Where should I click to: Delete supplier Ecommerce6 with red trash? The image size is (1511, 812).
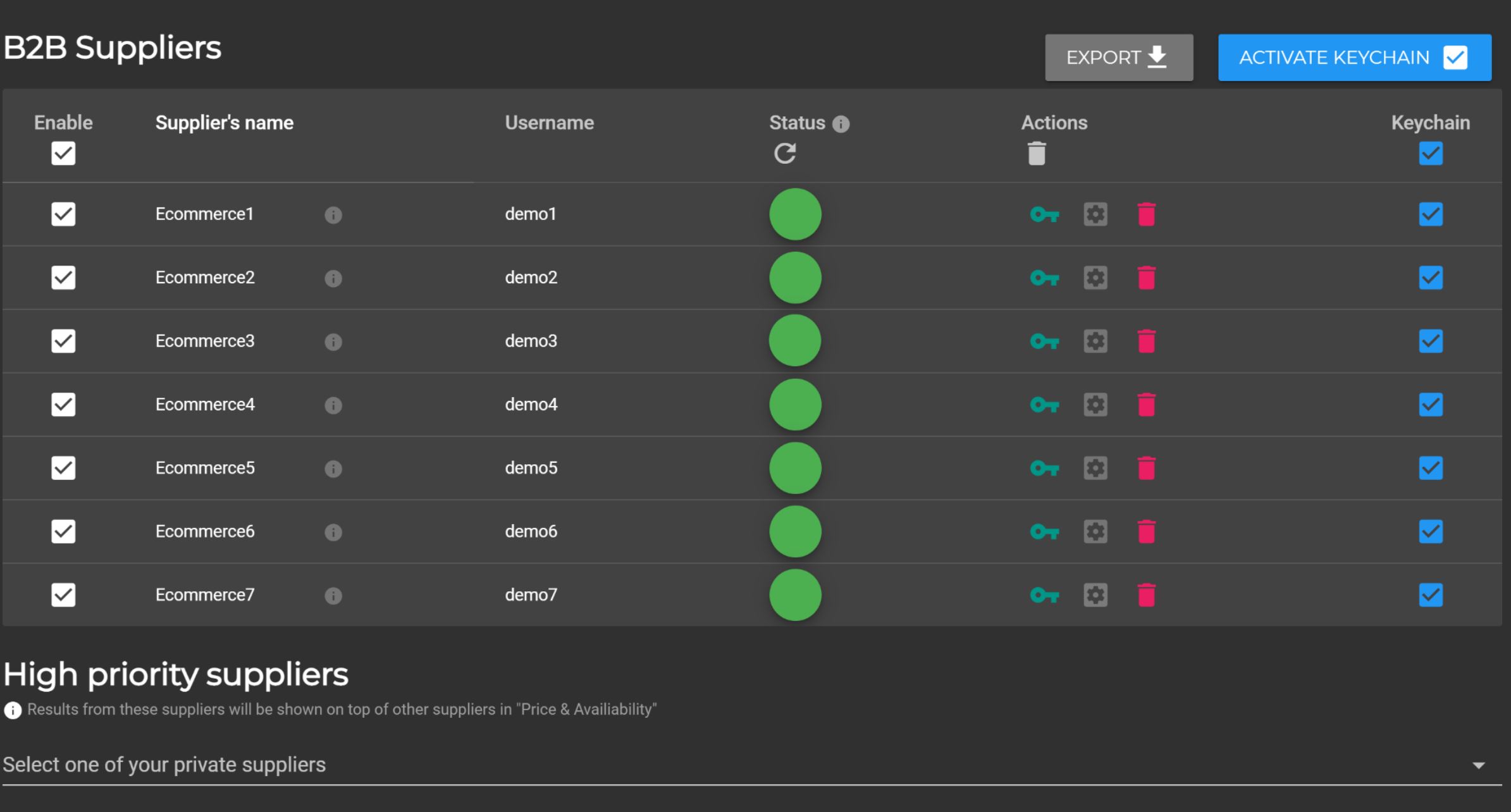click(x=1147, y=532)
